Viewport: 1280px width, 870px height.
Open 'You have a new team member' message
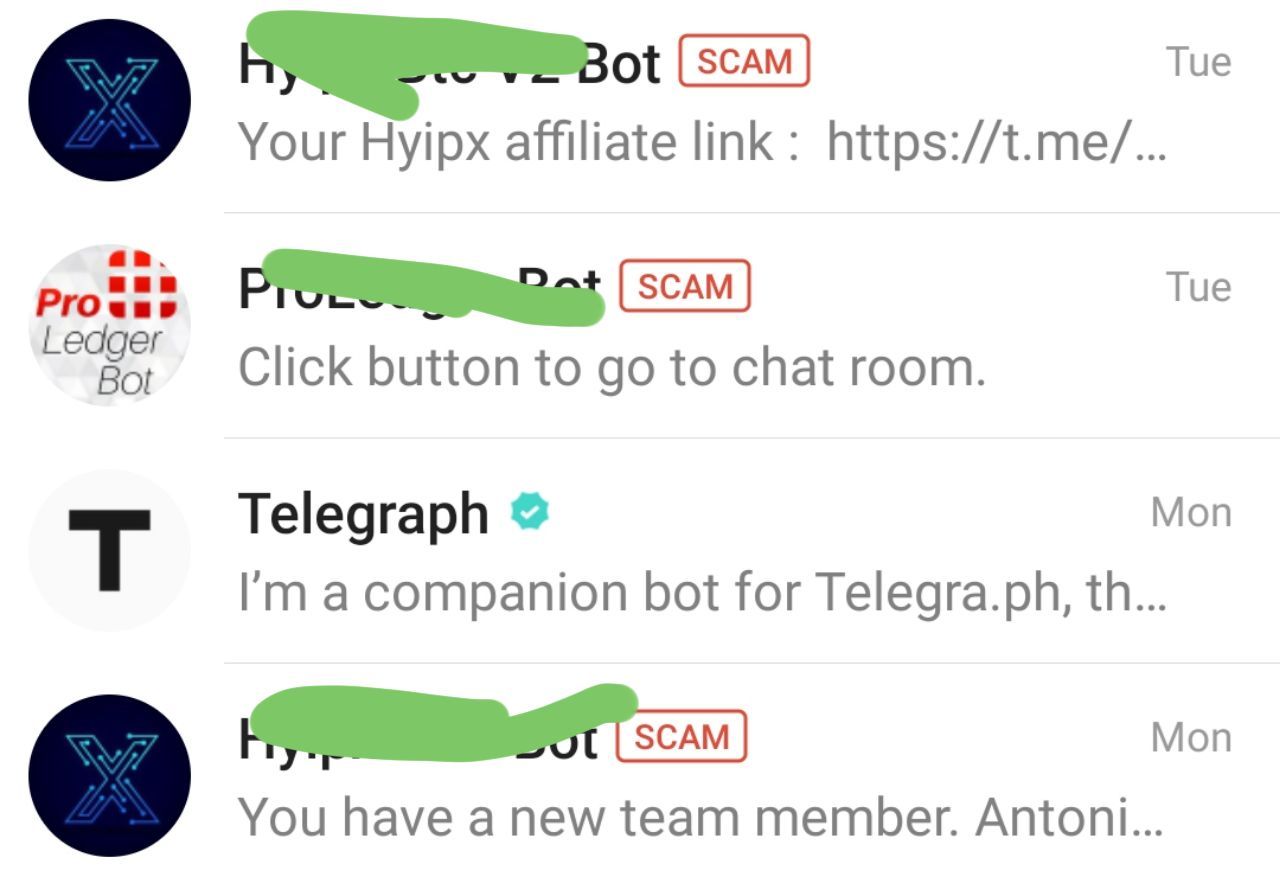pyautogui.click(x=701, y=817)
